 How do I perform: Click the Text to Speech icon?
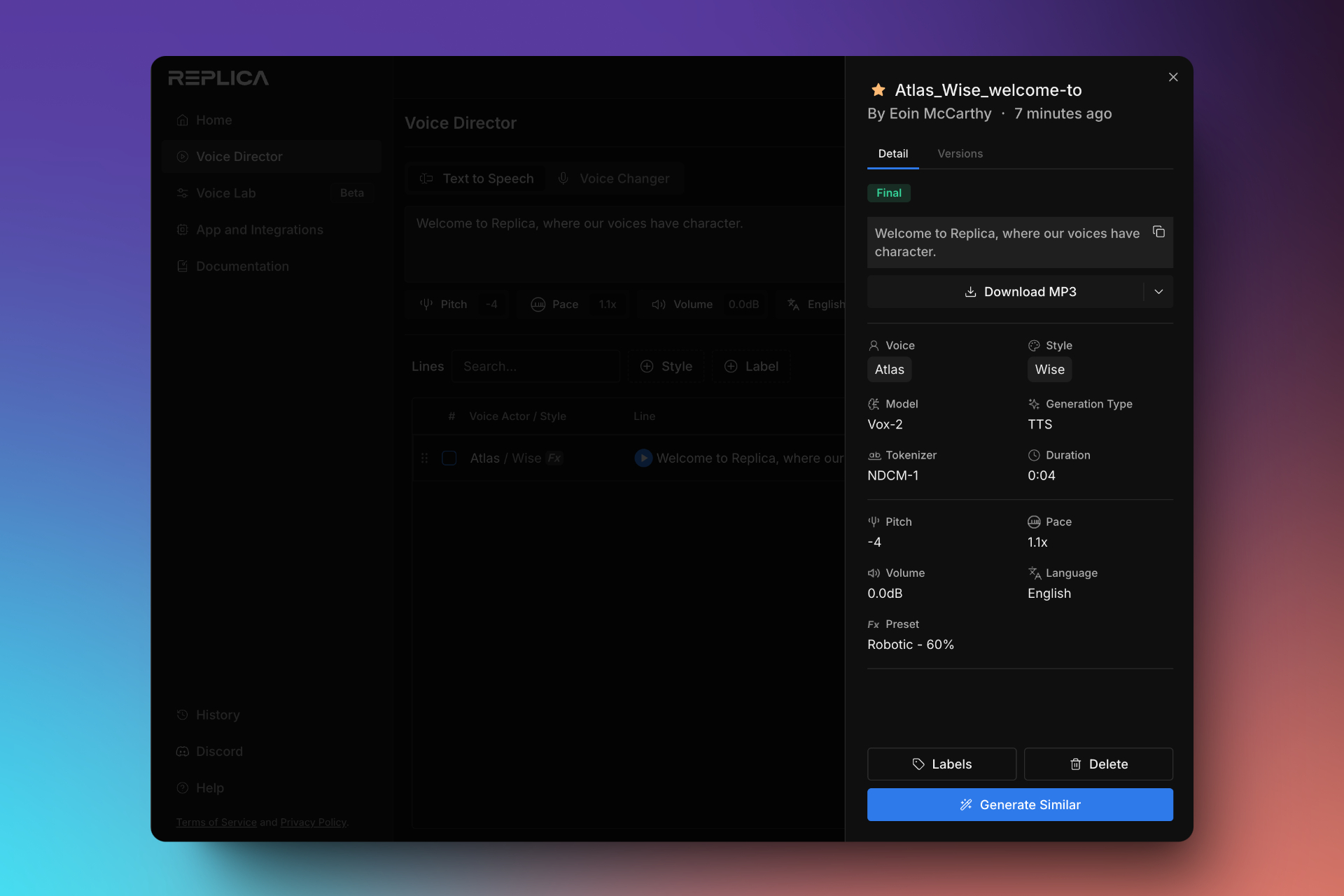426,178
